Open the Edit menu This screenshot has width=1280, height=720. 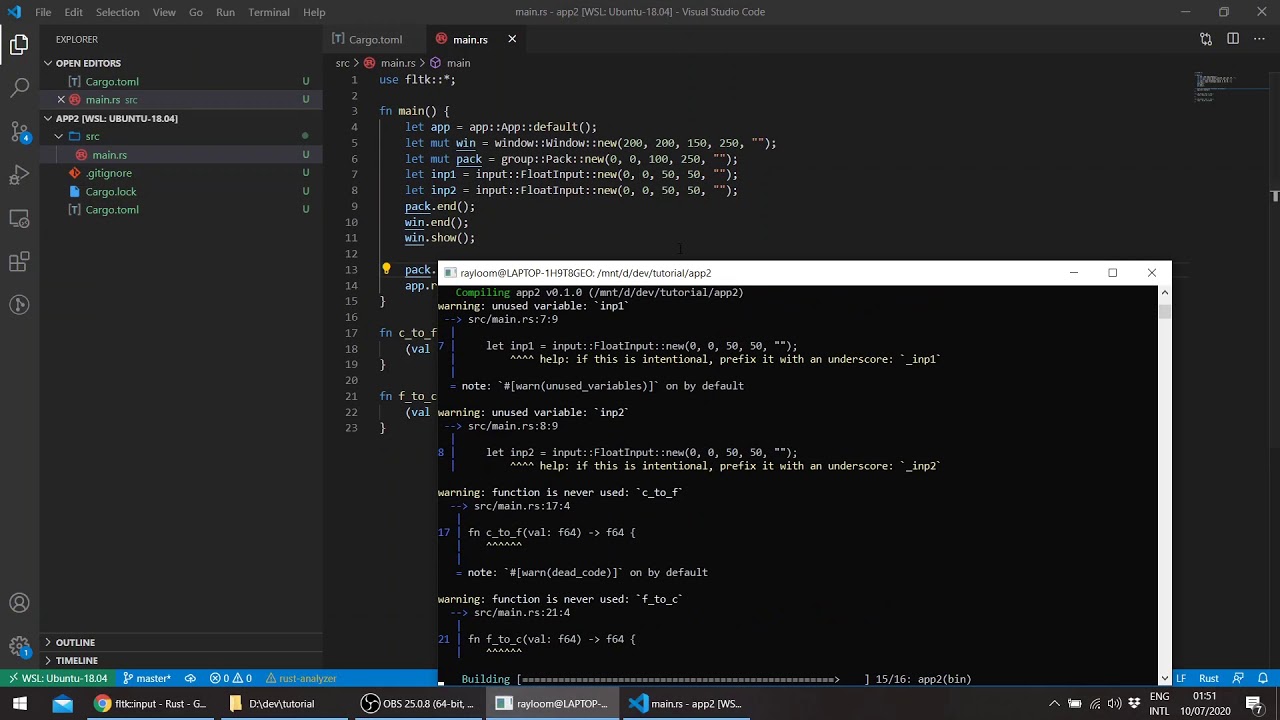coord(74,12)
